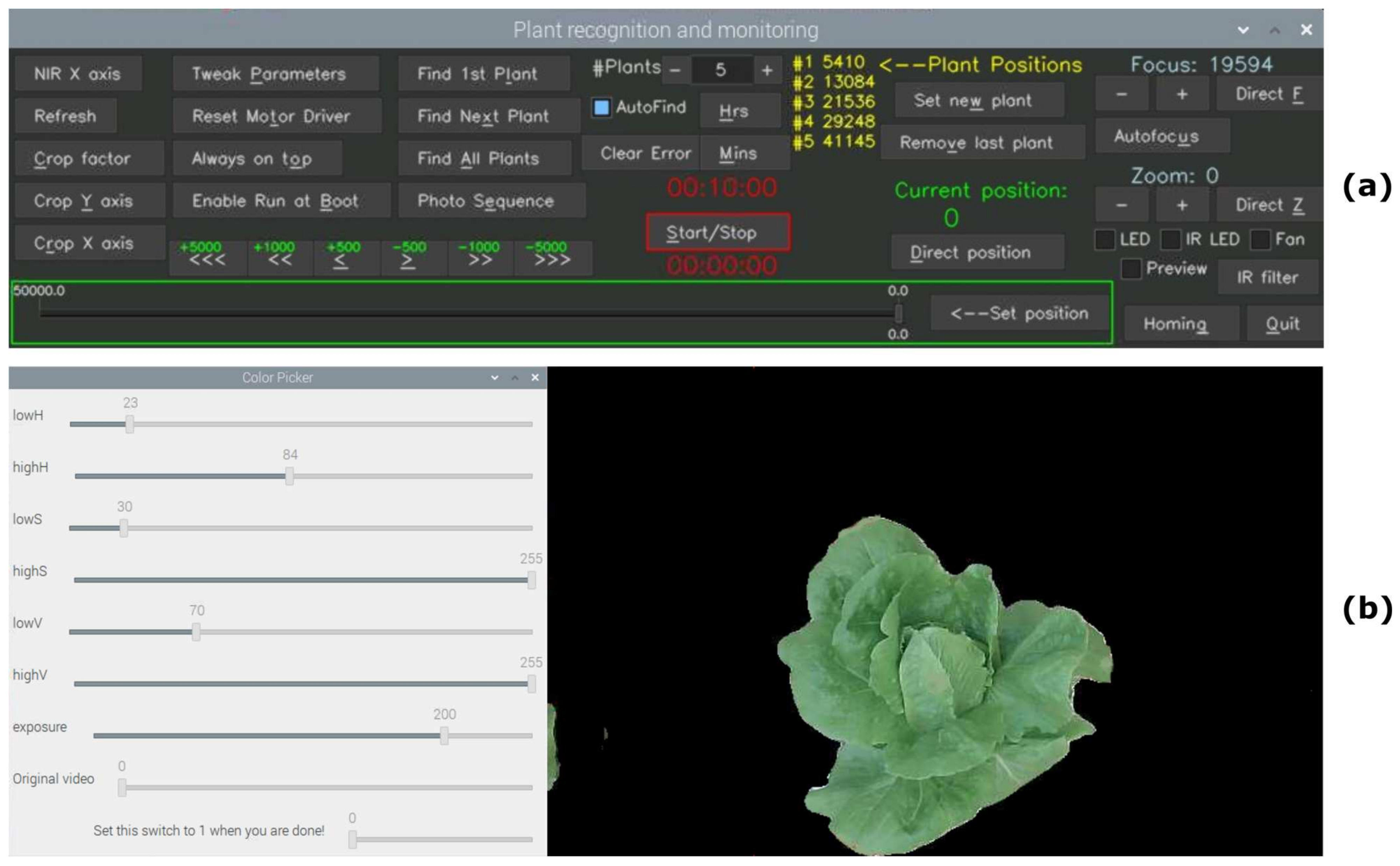Click the chevron in Color Picker title bar
1400x866 pixels.
[494, 378]
